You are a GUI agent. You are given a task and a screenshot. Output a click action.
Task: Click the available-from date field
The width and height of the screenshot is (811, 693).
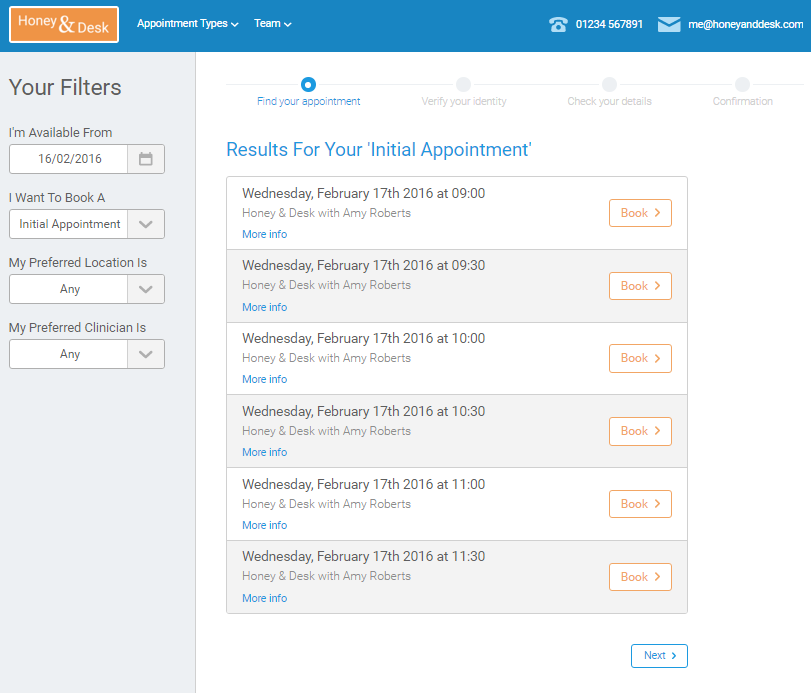tap(69, 159)
